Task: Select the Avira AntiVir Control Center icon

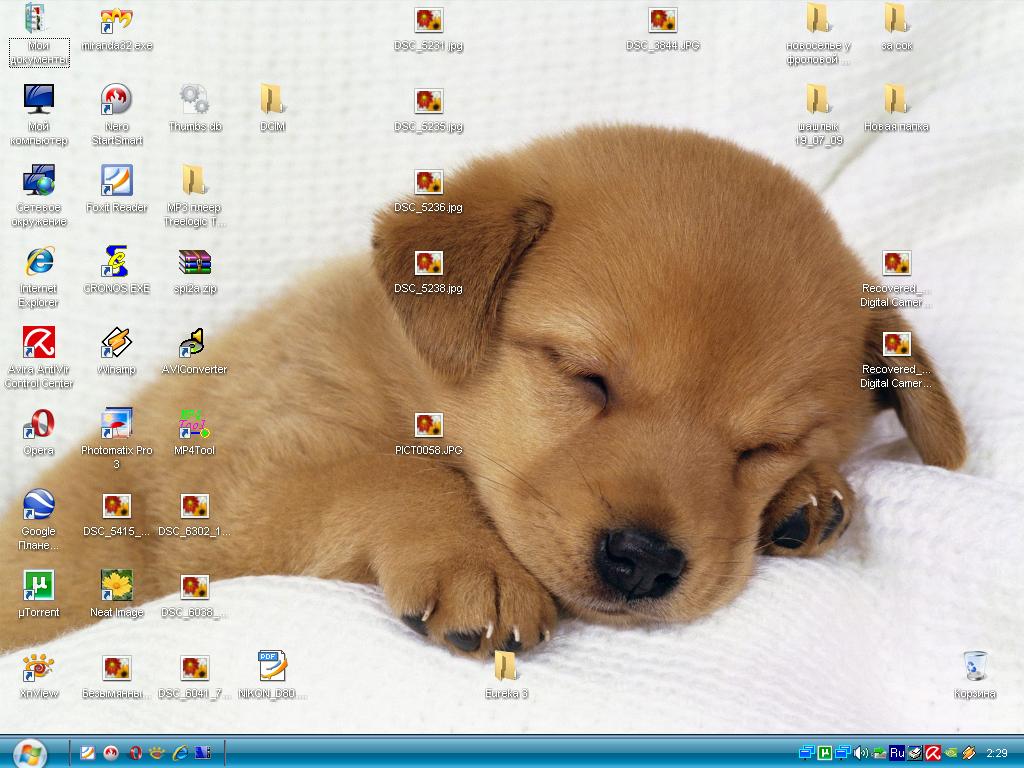Action: pyautogui.click(x=39, y=343)
